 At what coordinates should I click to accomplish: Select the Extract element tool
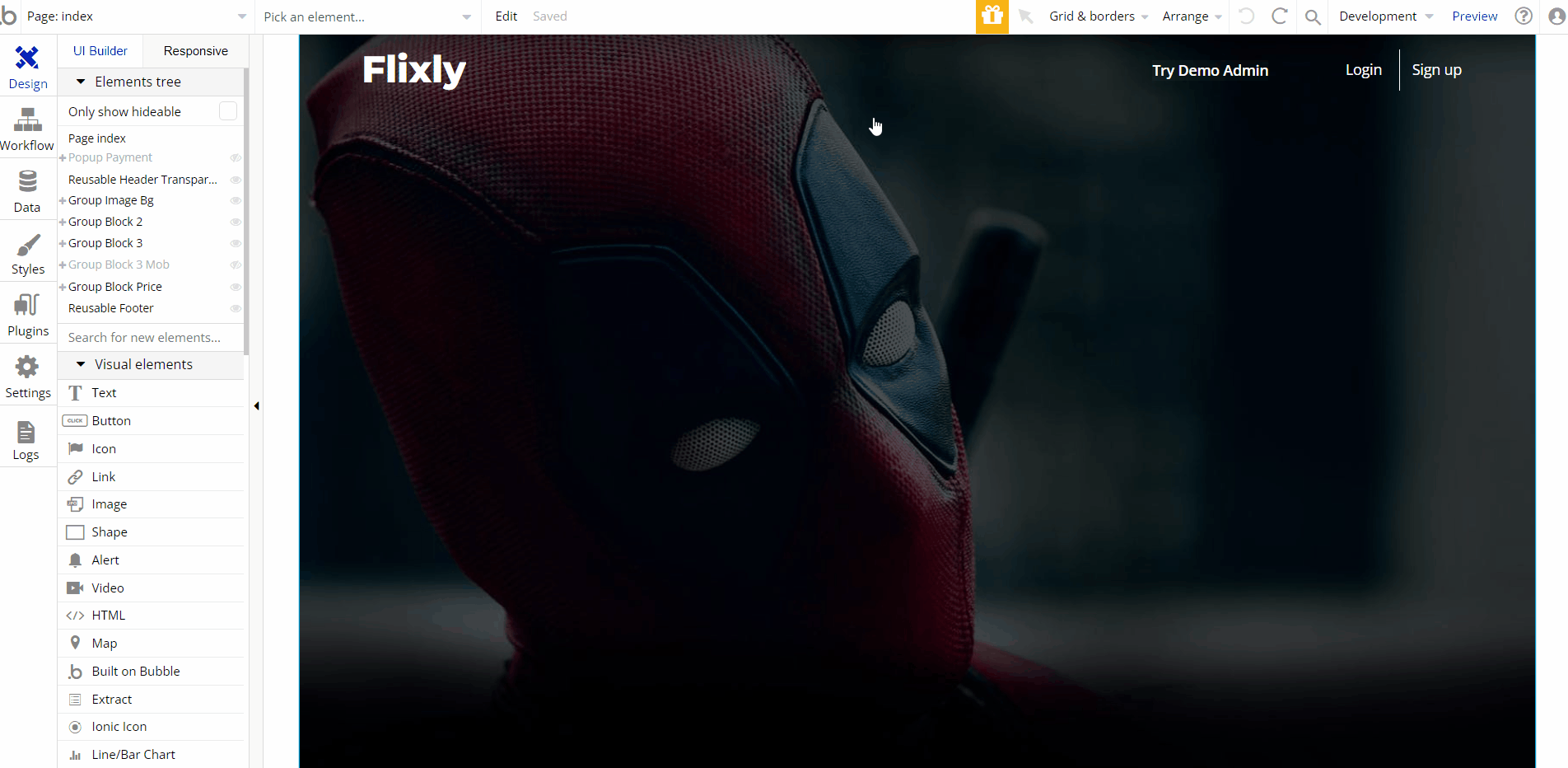[152, 700]
